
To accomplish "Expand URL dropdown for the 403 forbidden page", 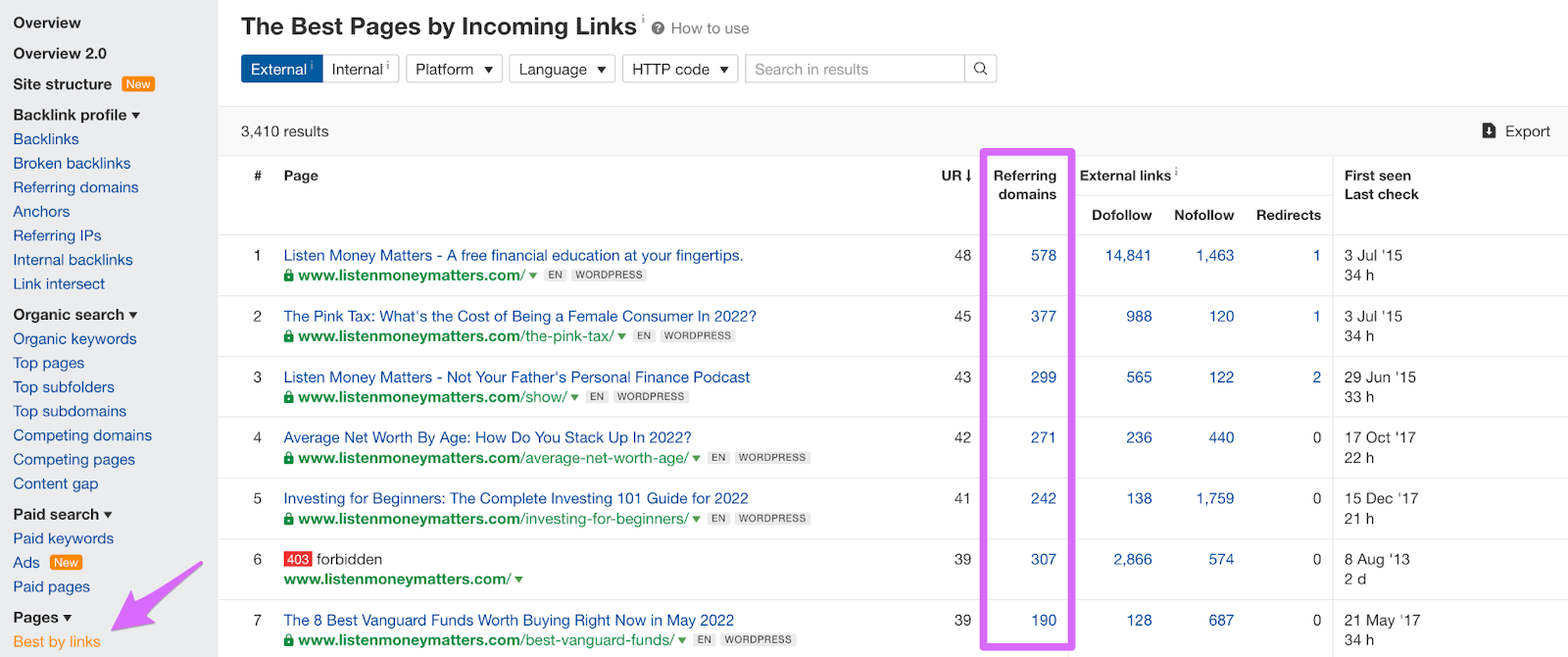I will pos(518,580).
